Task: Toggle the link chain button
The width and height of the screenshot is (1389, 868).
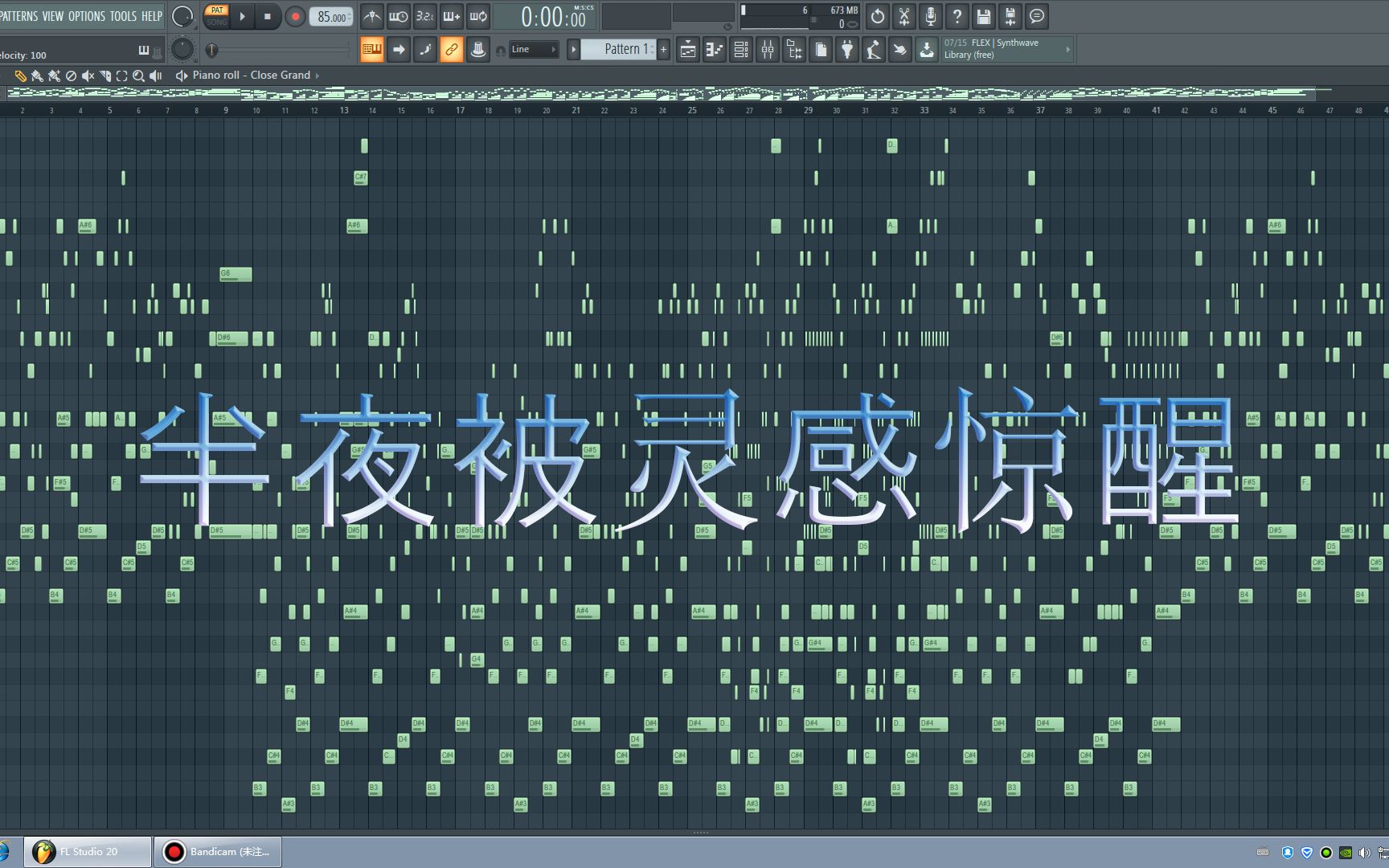Action: (451, 50)
